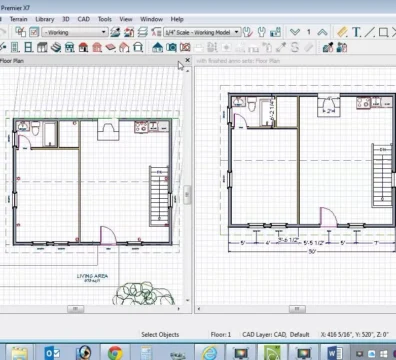Open the Library menu
This screenshot has width=396, height=360.
(45, 19)
